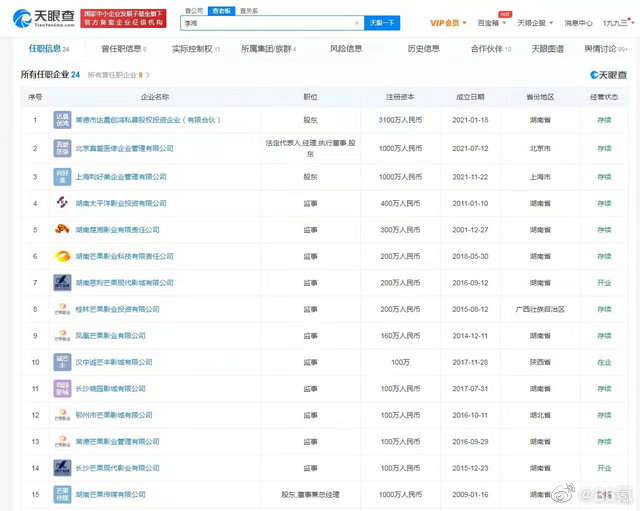Click the 天眼一下 search button
The width and height of the screenshot is (640, 511).
[x=382, y=23]
